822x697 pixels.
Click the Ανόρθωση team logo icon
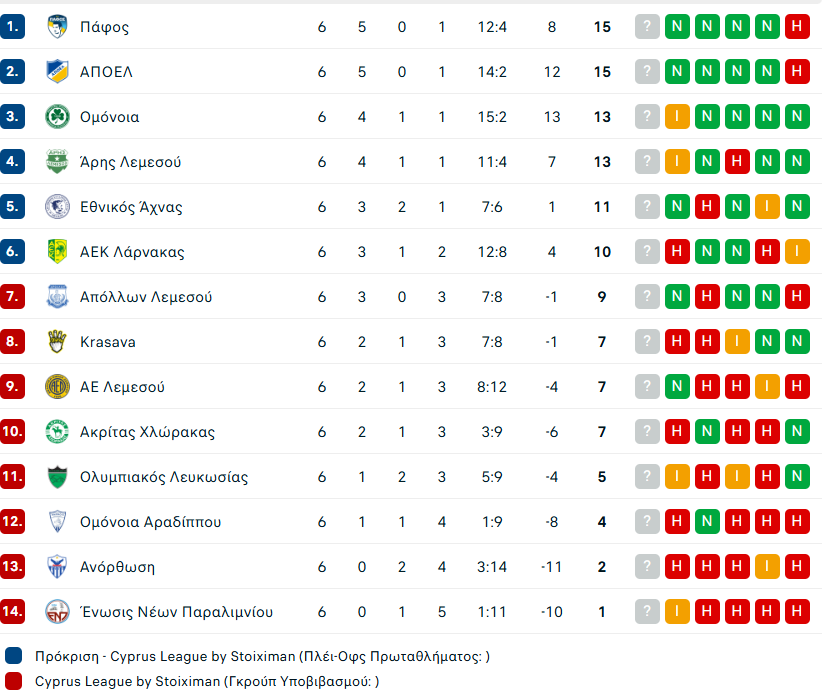pyautogui.click(x=57, y=567)
